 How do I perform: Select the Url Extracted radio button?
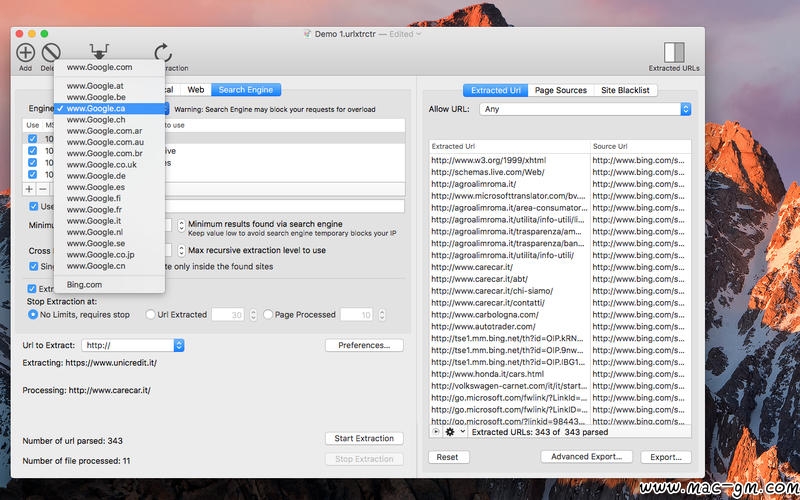150,314
